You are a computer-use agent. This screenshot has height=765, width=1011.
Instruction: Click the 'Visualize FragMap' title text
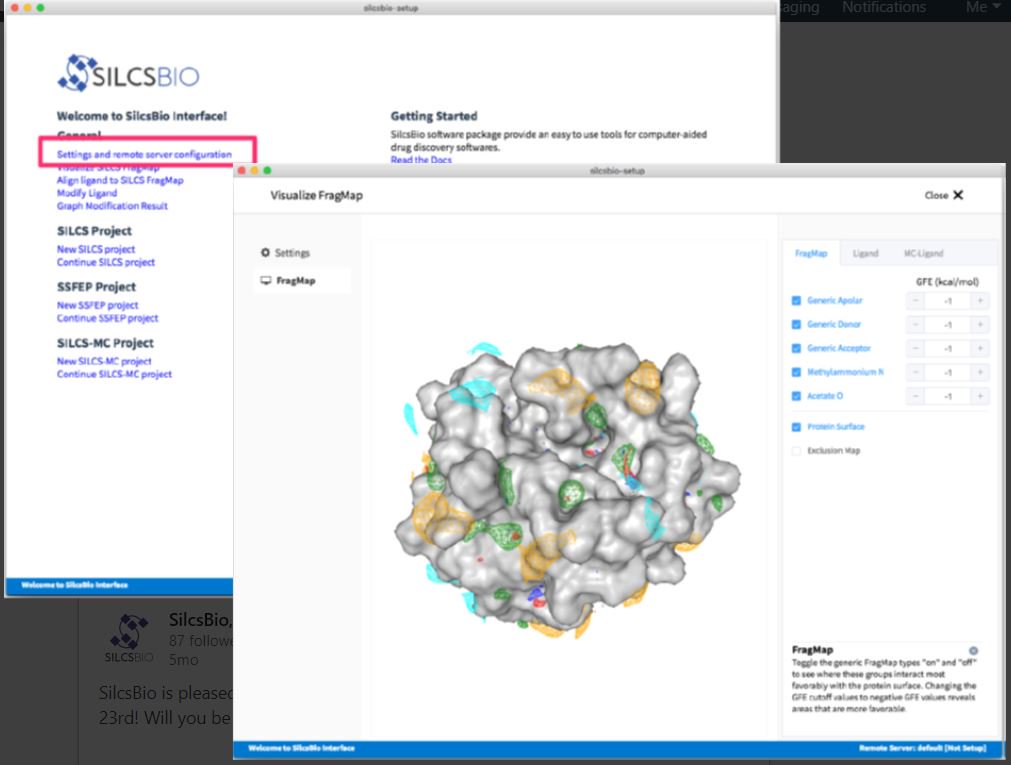[x=317, y=195]
